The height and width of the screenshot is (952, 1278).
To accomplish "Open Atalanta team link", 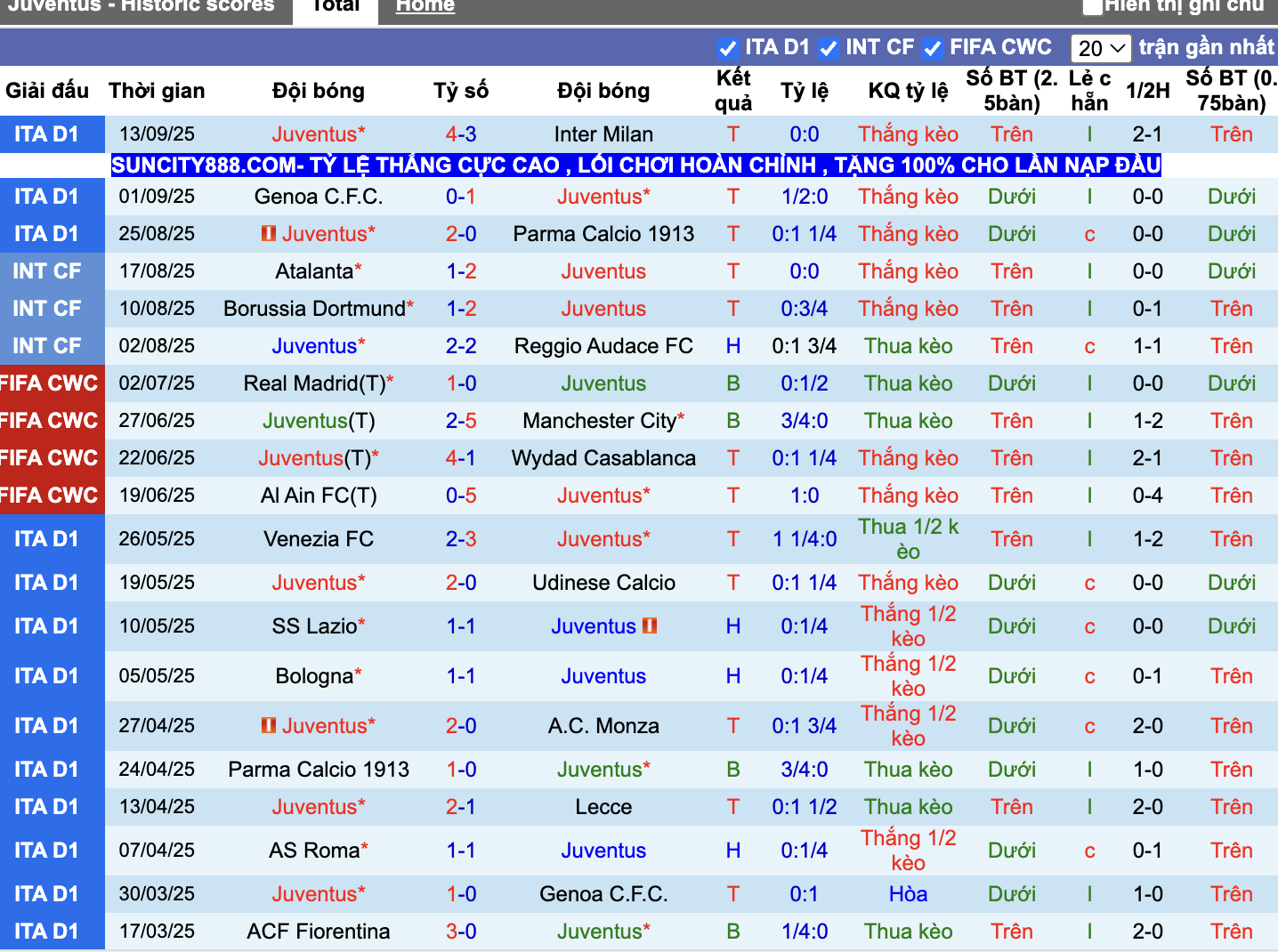I will (314, 271).
